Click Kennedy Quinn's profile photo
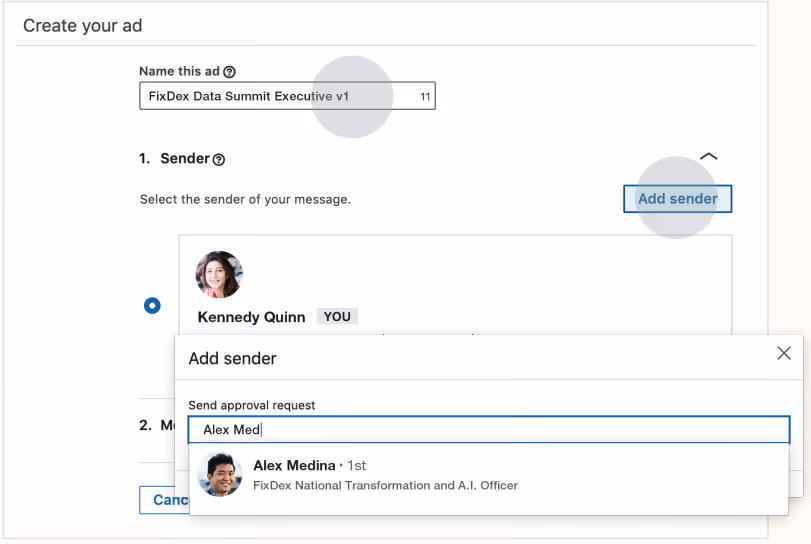The image size is (811, 544). [219, 275]
